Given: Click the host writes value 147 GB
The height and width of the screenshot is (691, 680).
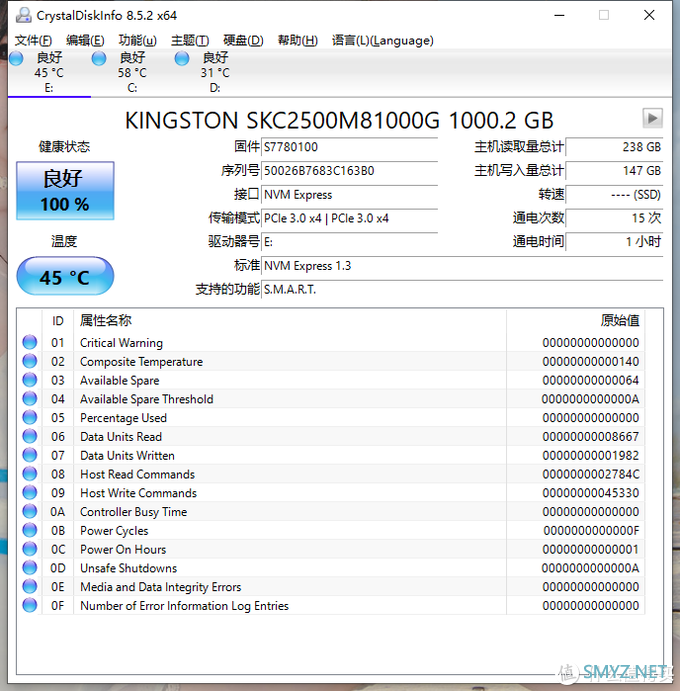Looking at the screenshot, I should pyautogui.click(x=614, y=171).
